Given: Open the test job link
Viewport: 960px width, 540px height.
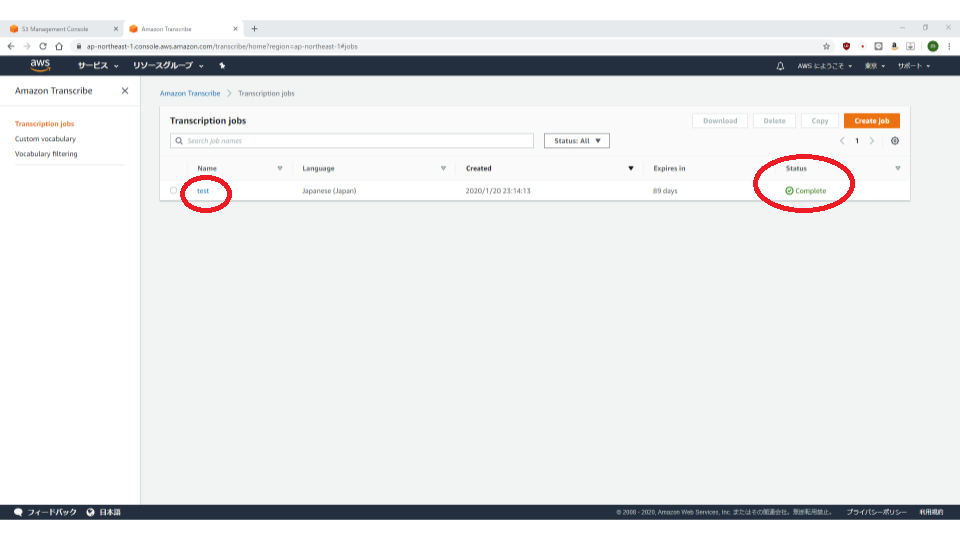Looking at the screenshot, I should [203, 191].
